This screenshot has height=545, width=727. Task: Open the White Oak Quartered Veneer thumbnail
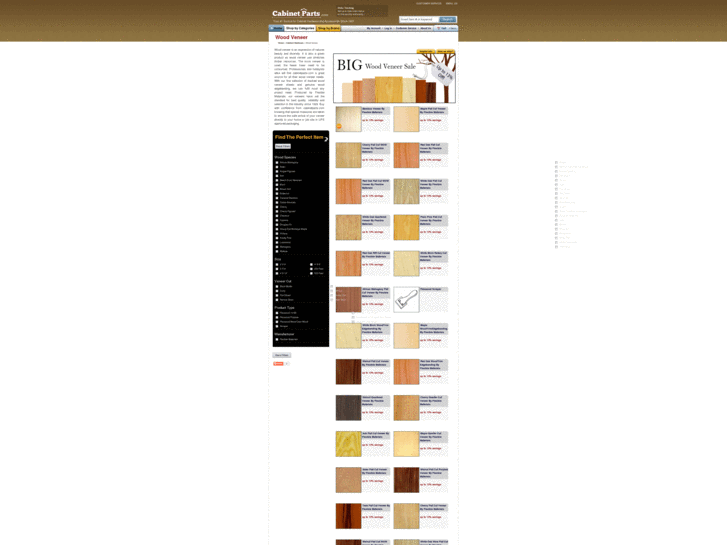pos(348,227)
